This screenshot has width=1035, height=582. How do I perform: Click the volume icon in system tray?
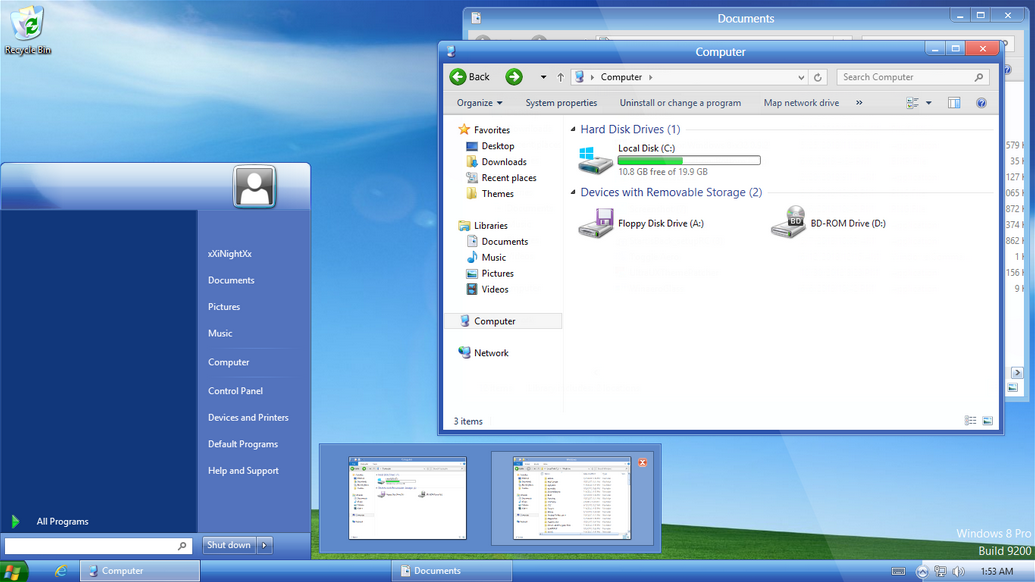point(958,571)
